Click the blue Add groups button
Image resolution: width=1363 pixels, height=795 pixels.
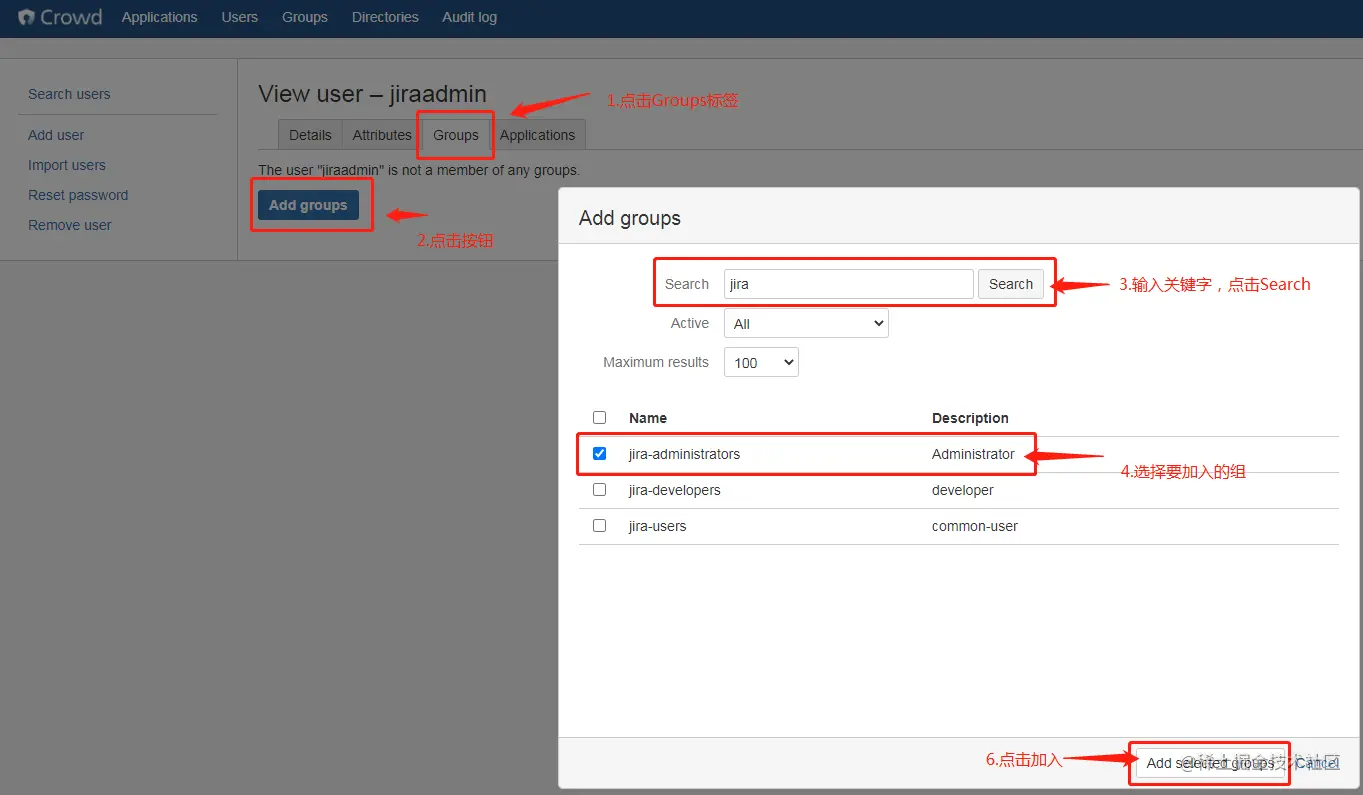coord(308,205)
